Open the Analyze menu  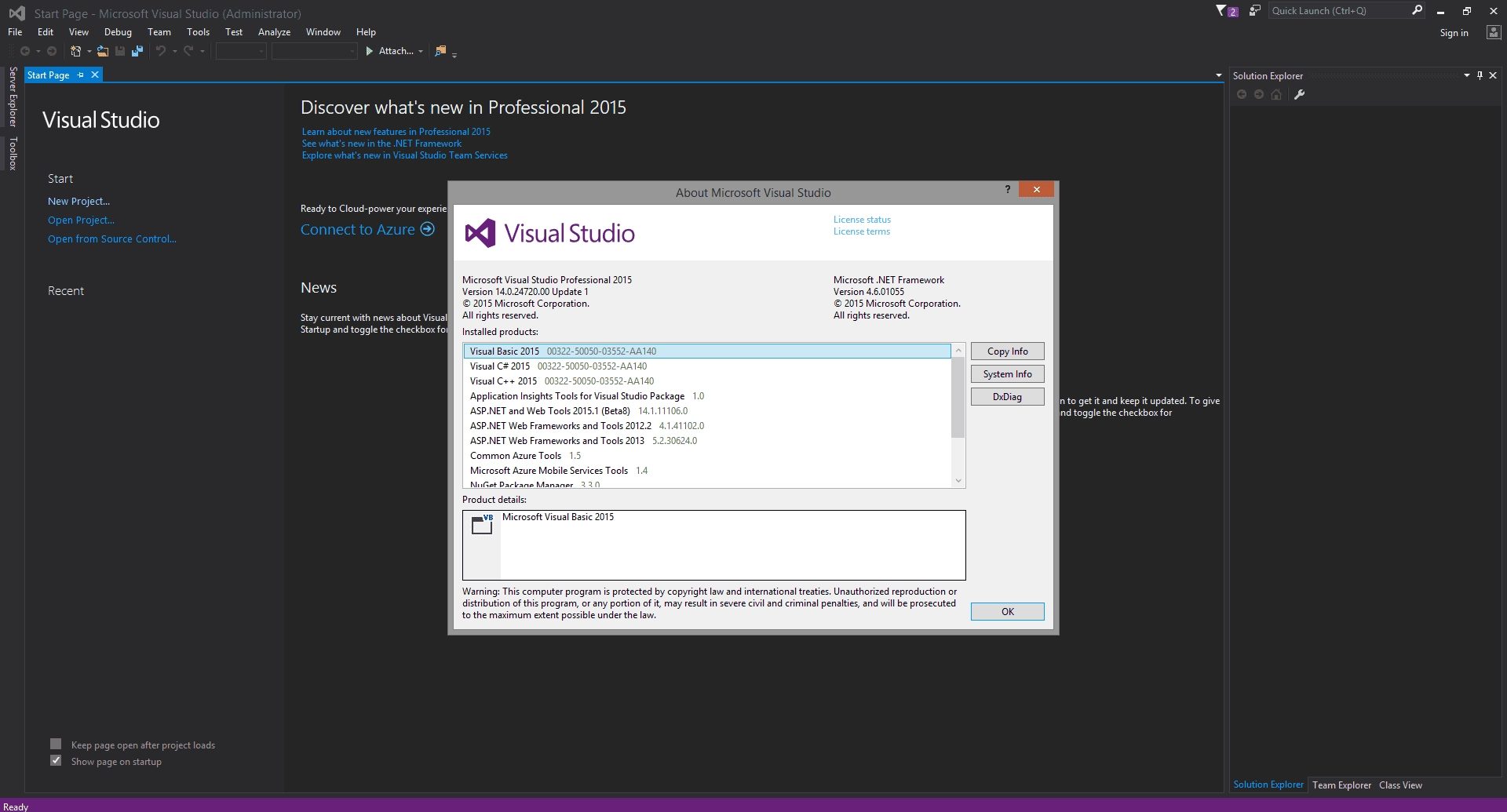pos(274,32)
